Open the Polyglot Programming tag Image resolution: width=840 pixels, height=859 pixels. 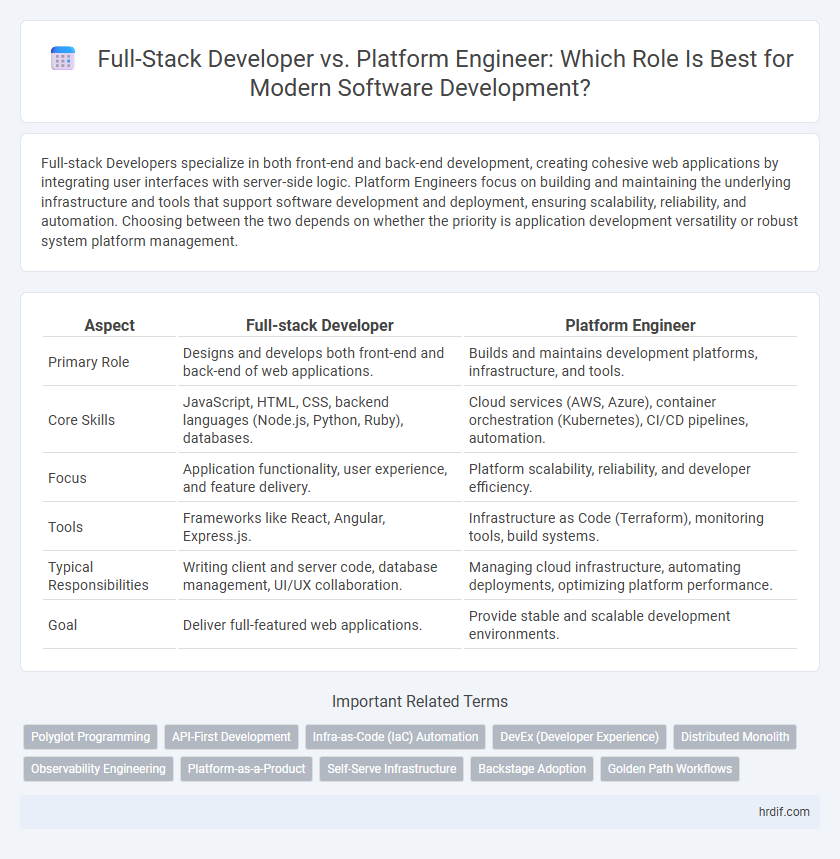pos(90,737)
